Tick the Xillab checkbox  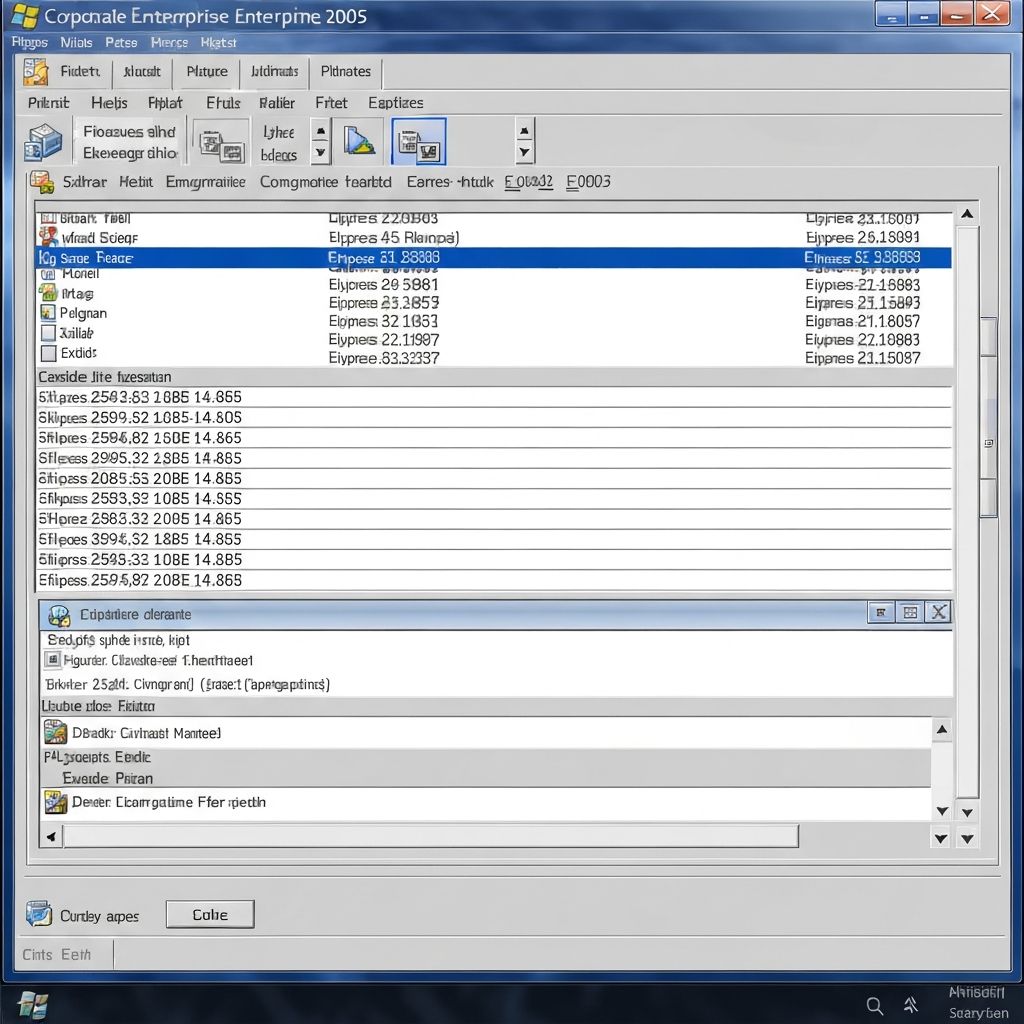[x=48, y=333]
